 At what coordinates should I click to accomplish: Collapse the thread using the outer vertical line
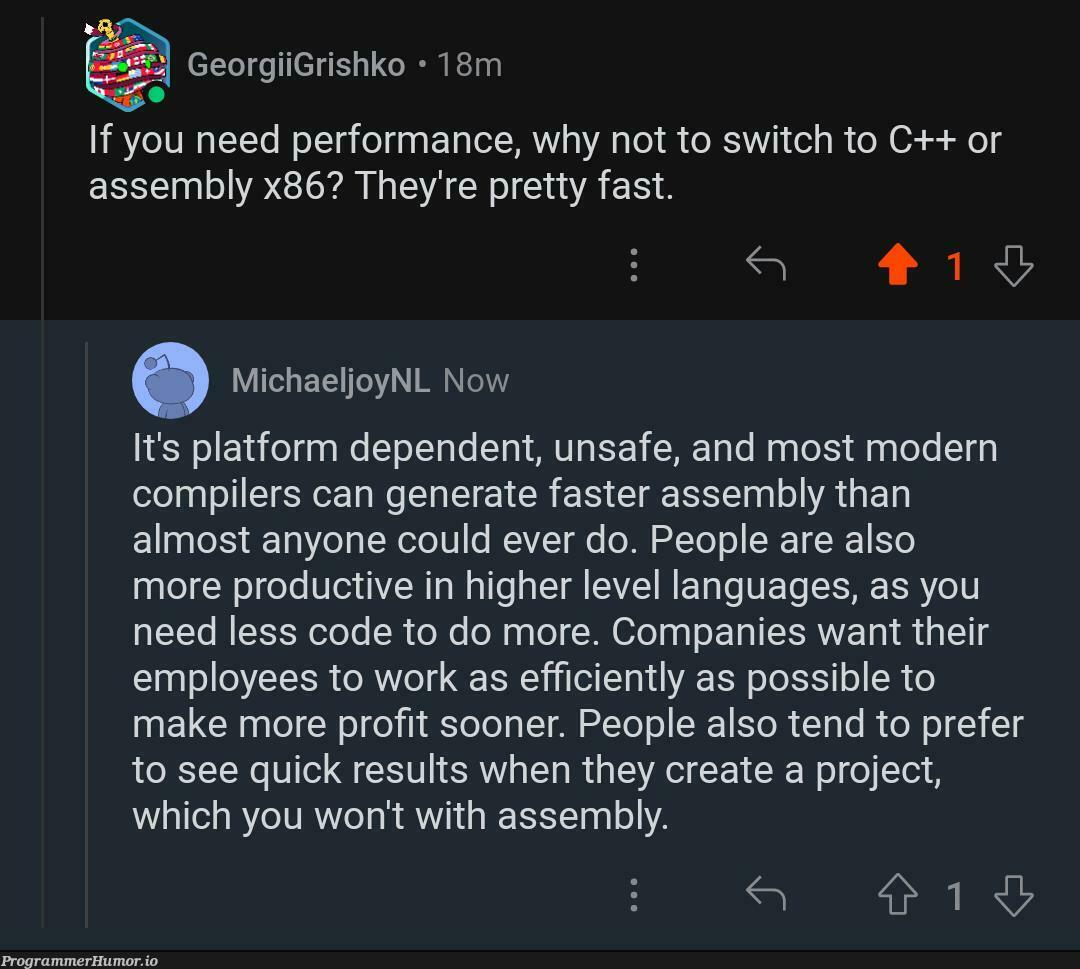[x=42, y=500]
